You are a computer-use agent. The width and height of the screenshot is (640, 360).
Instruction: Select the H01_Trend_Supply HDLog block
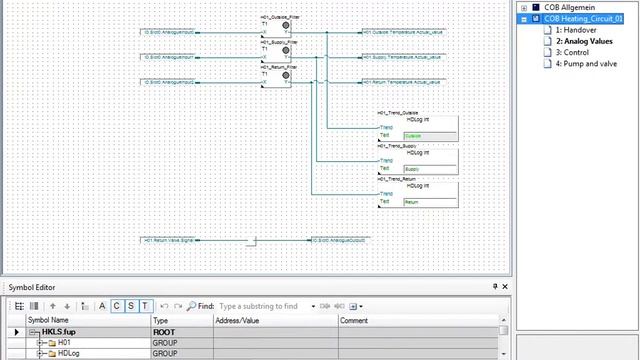[x=418, y=162]
